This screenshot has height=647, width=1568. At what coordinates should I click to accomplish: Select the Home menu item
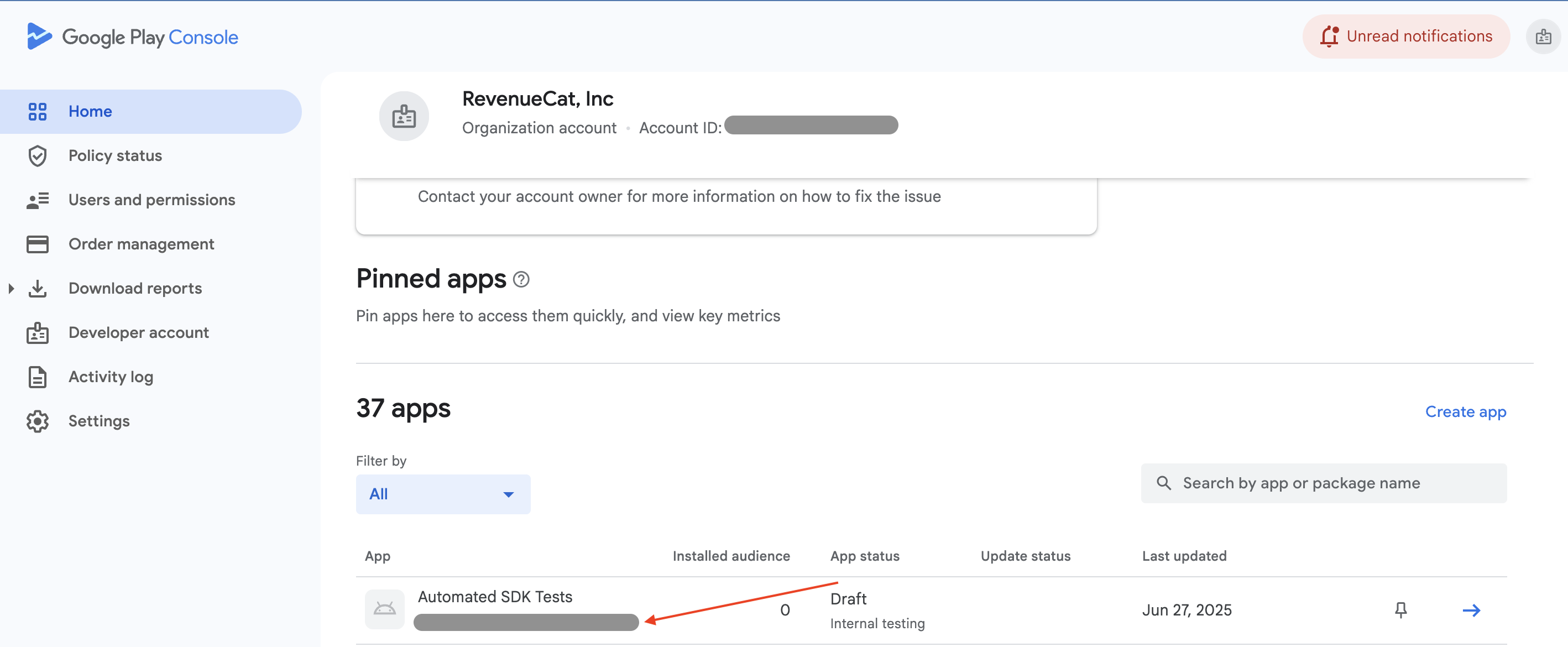(149, 111)
